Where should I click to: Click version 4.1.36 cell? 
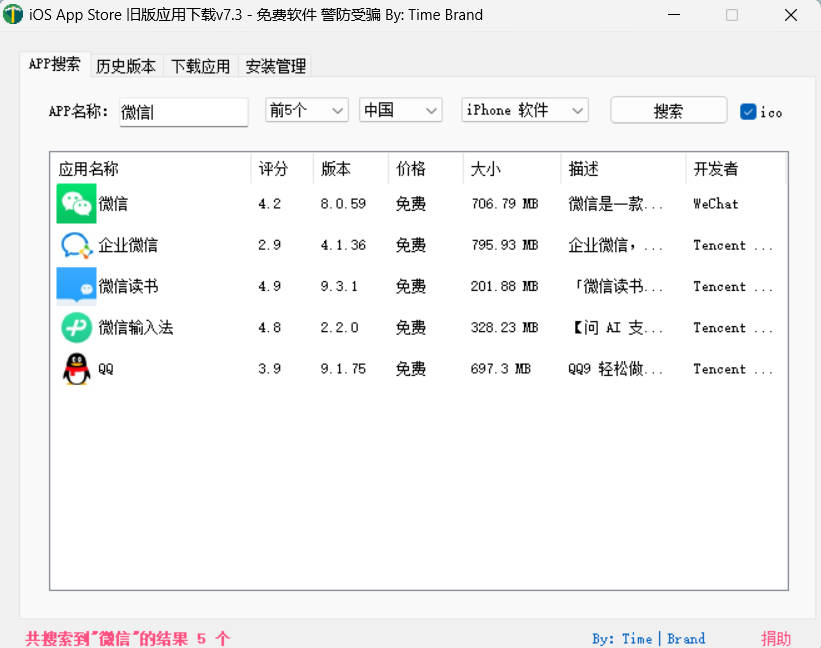(x=343, y=245)
